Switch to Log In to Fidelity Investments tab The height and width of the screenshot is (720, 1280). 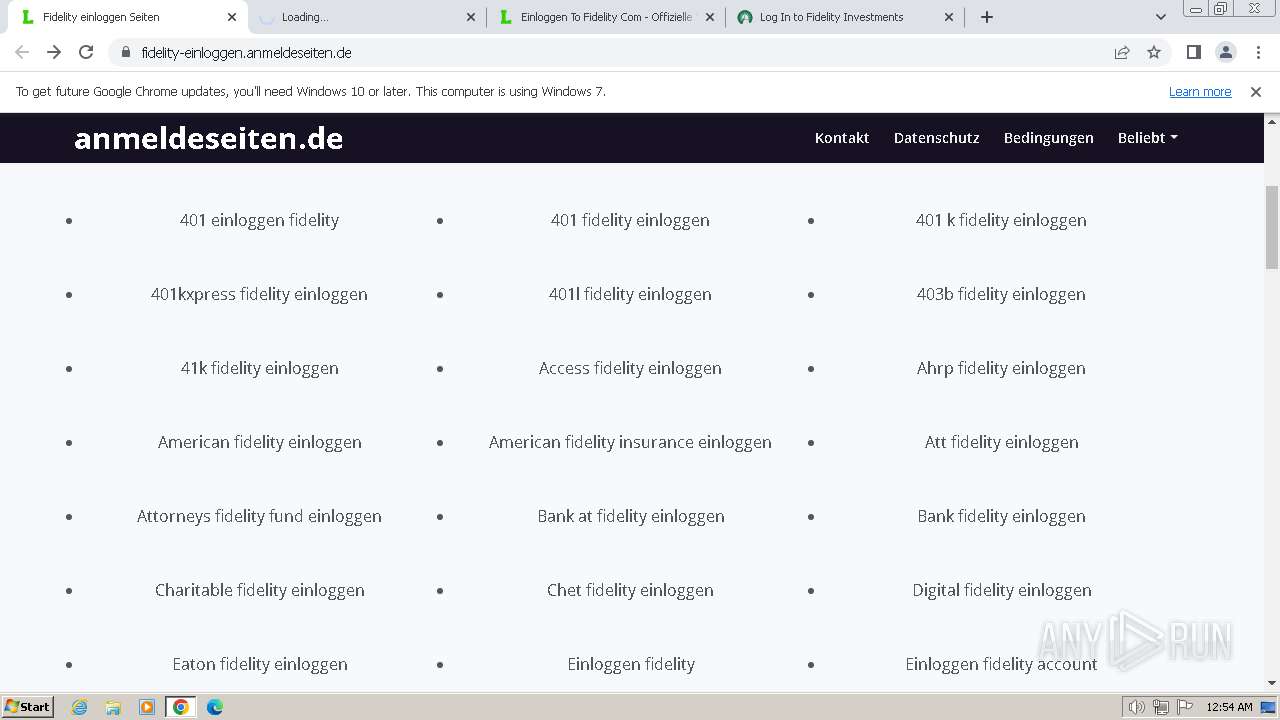click(x=845, y=17)
